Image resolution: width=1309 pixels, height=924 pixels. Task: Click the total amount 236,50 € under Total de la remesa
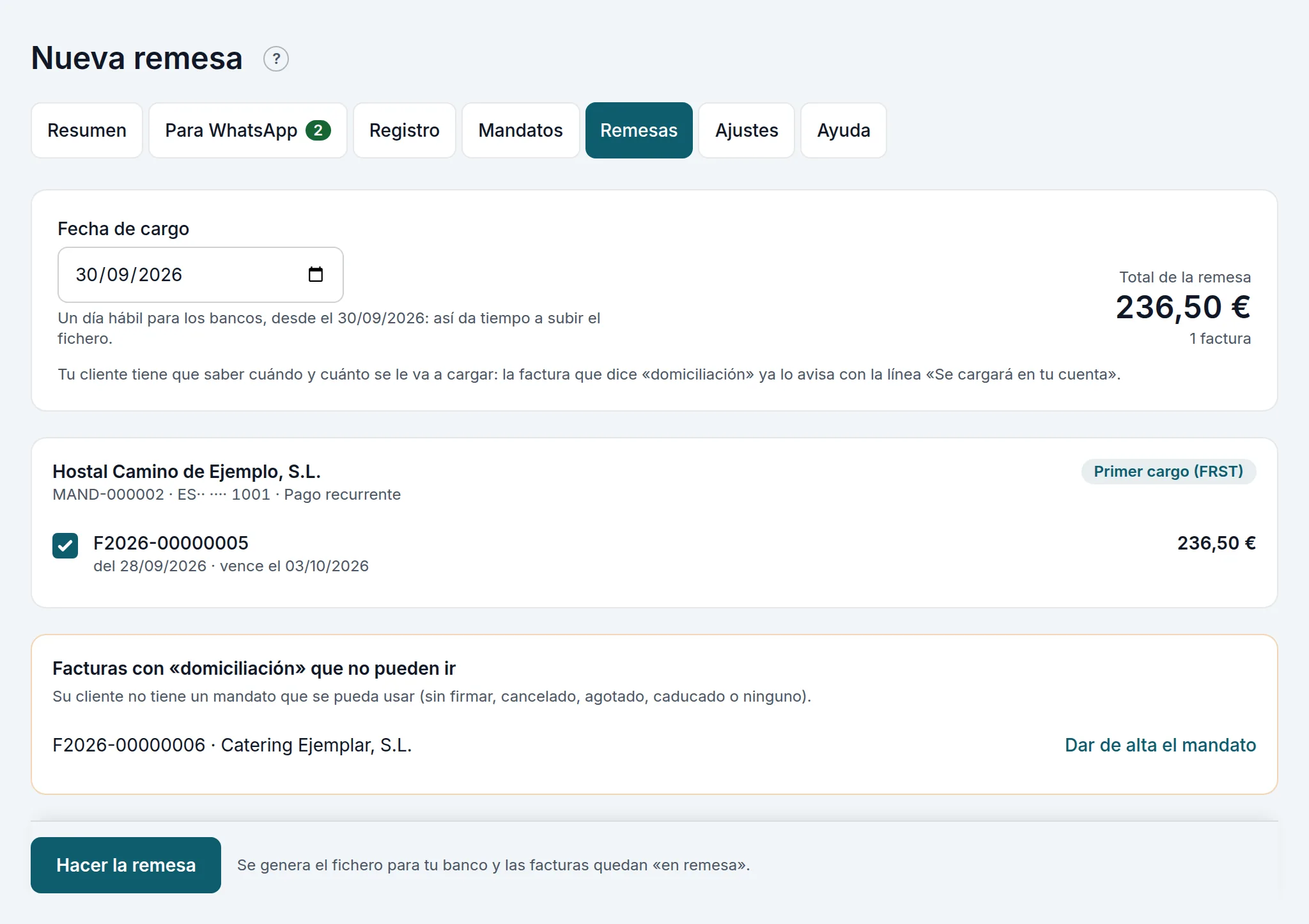click(x=1183, y=307)
